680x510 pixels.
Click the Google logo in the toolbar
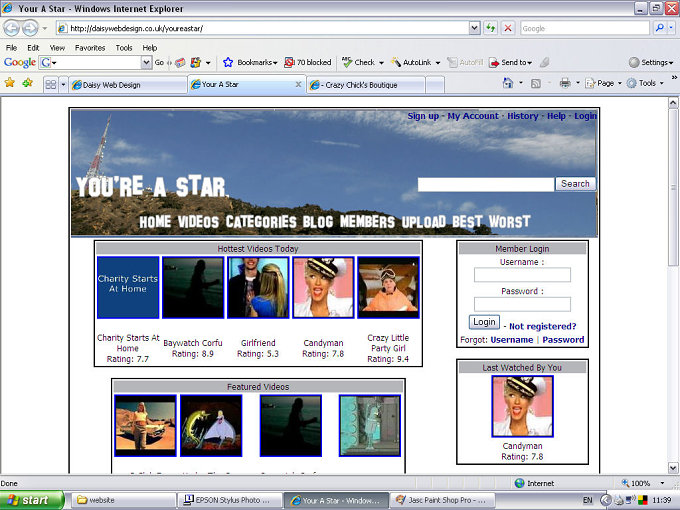click(x=20, y=62)
